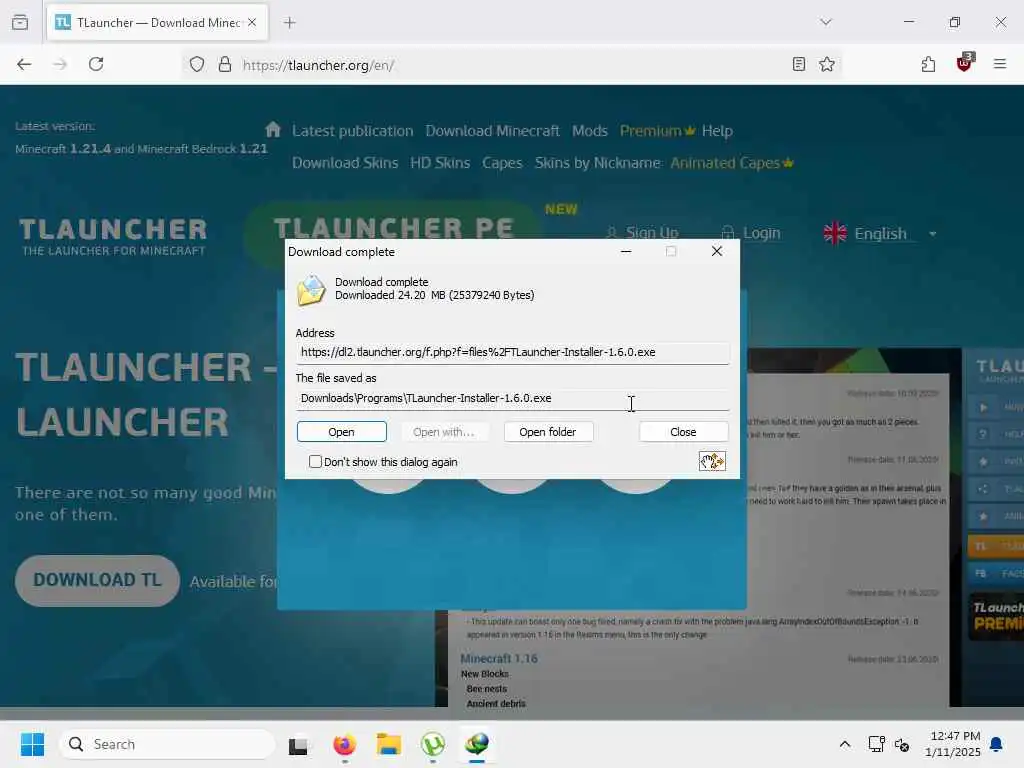This screenshot has height=768, width=1024.
Task: Close the Download complete dialog via Close button
Action: tap(683, 432)
